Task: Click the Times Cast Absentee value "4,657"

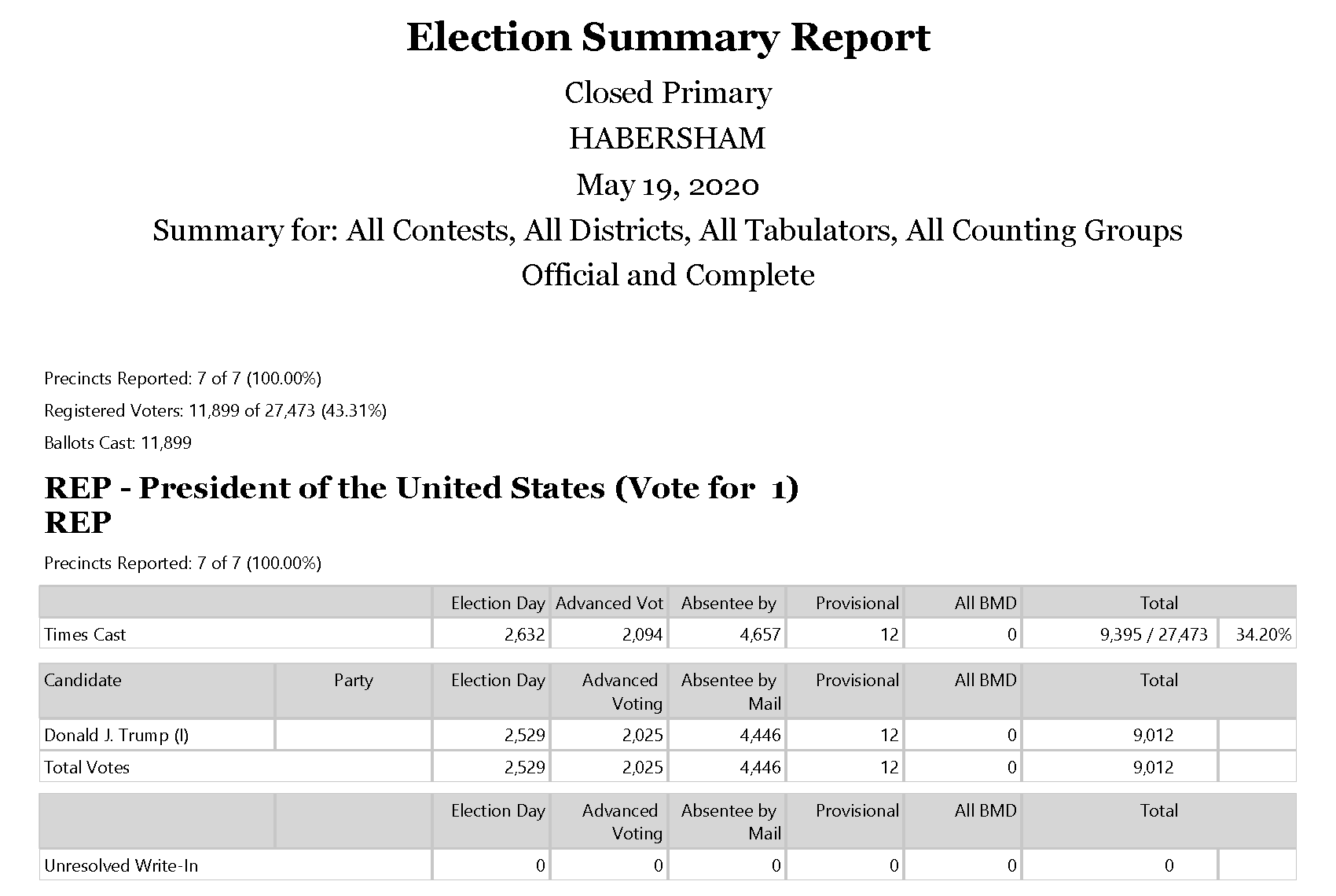Action: (760, 635)
